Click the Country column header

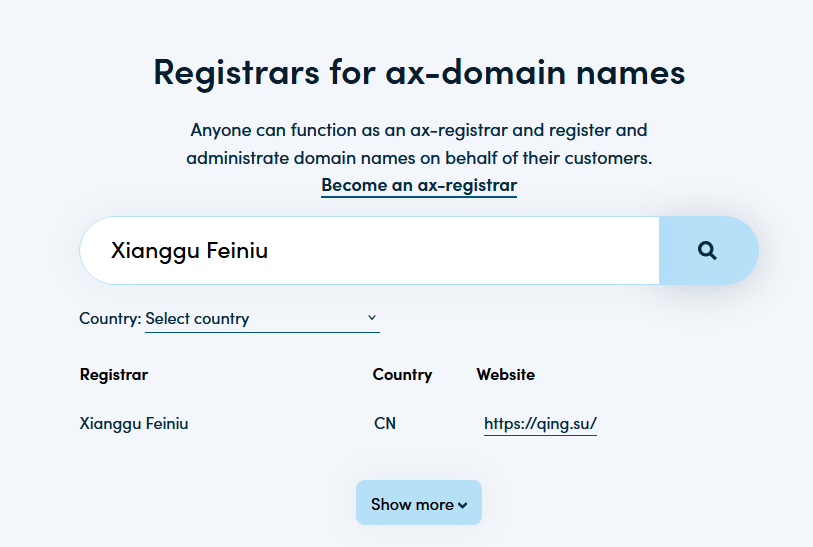(x=402, y=375)
